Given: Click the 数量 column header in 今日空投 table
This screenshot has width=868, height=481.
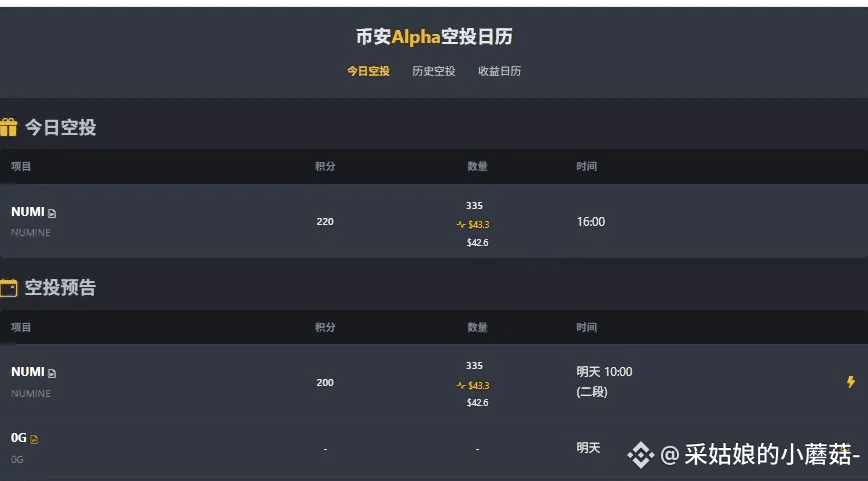Looking at the screenshot, I should point(477,166).
